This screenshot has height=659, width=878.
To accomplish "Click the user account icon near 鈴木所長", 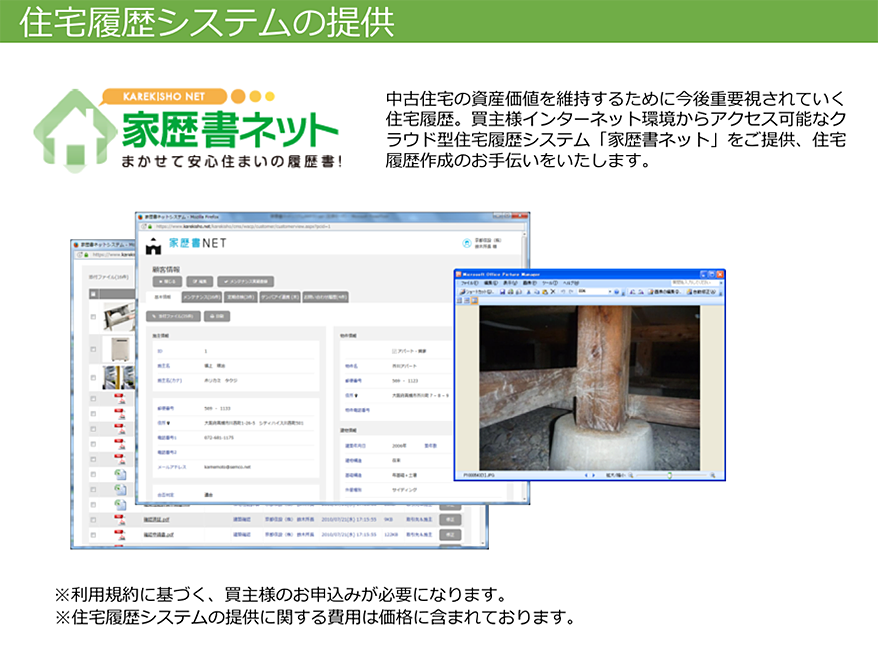I will (465, 243).
